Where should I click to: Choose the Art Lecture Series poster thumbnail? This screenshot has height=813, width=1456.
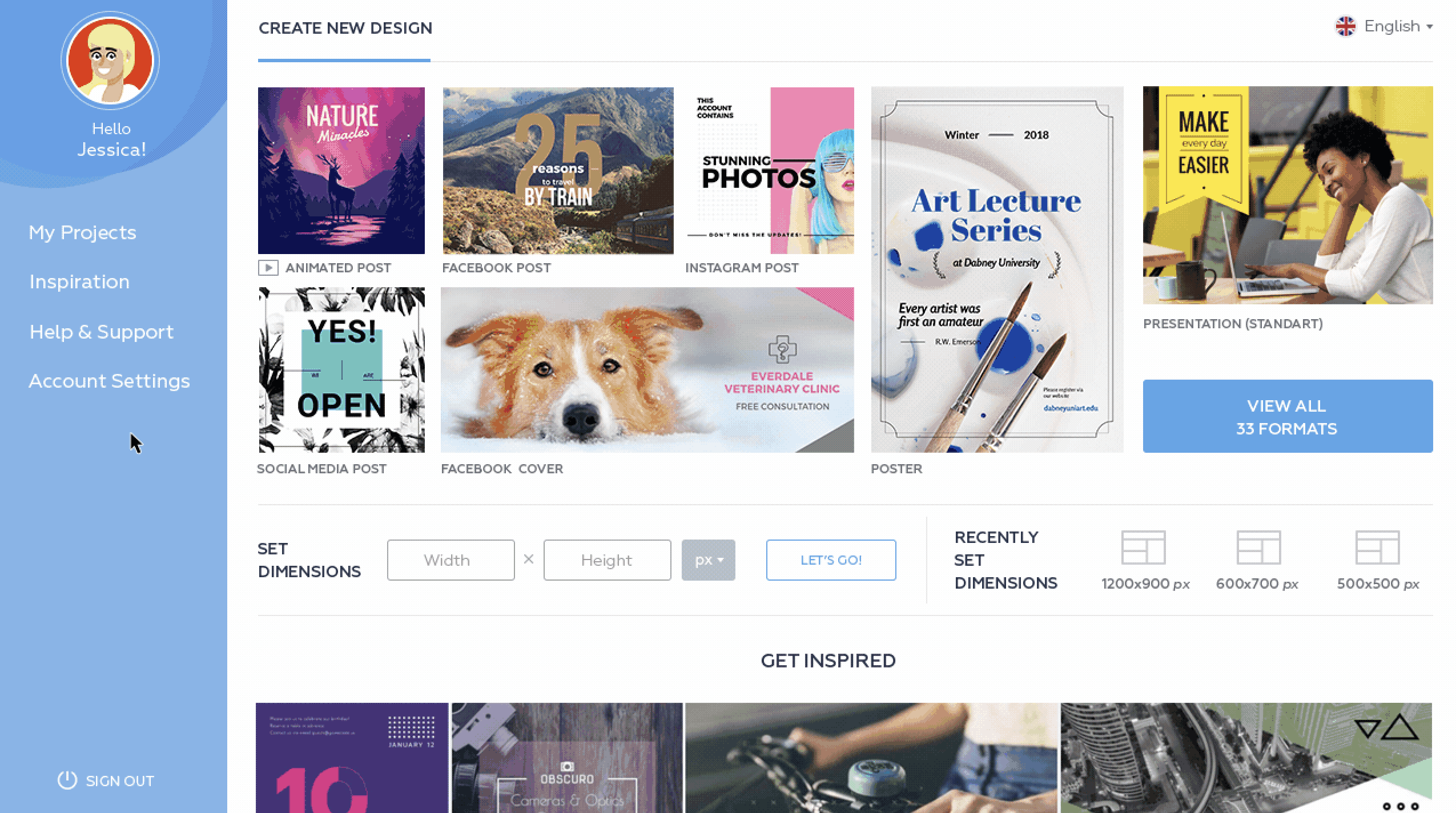tap(997, 269)
